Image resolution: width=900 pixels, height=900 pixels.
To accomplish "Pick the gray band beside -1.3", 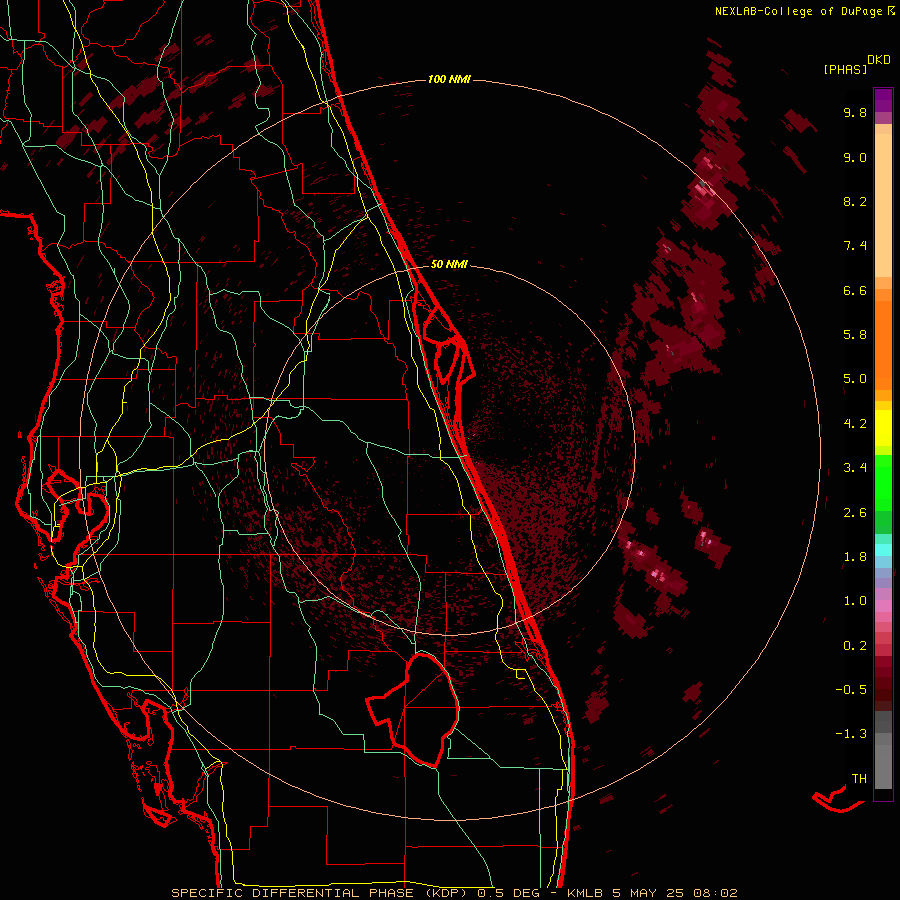I will (x=883, y=738).
